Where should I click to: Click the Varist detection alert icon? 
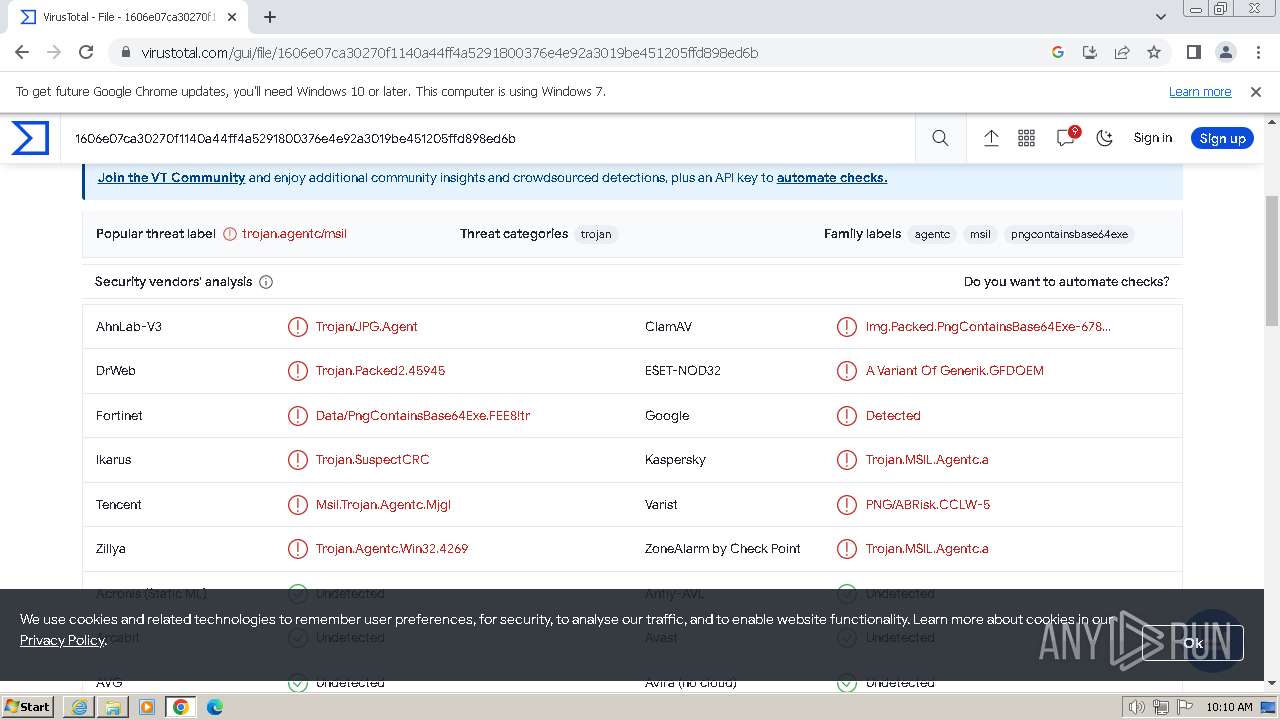847,504
